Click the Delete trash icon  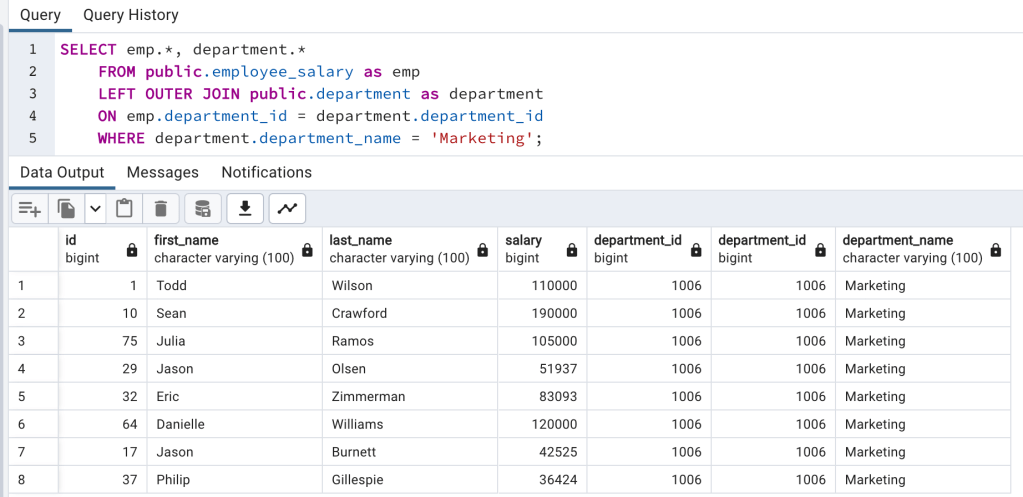tap(160, 209)
